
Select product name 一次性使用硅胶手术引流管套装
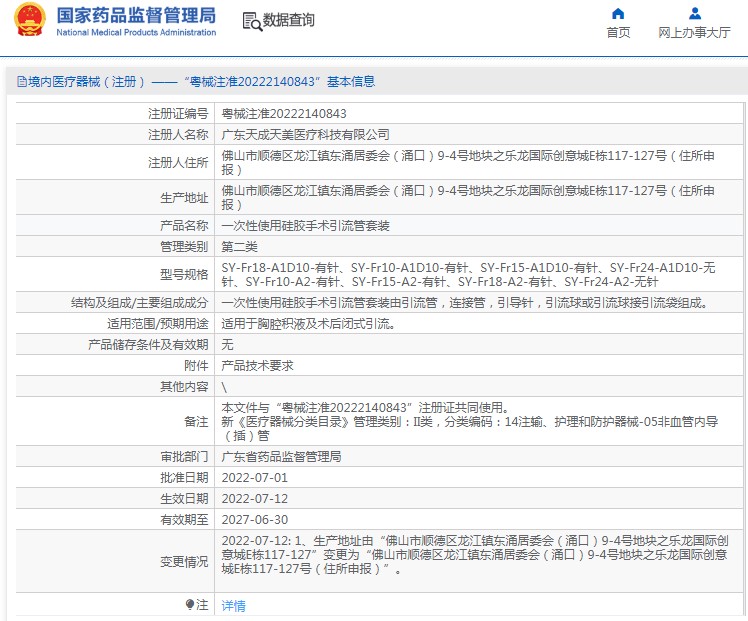click(x=305, y=226)
